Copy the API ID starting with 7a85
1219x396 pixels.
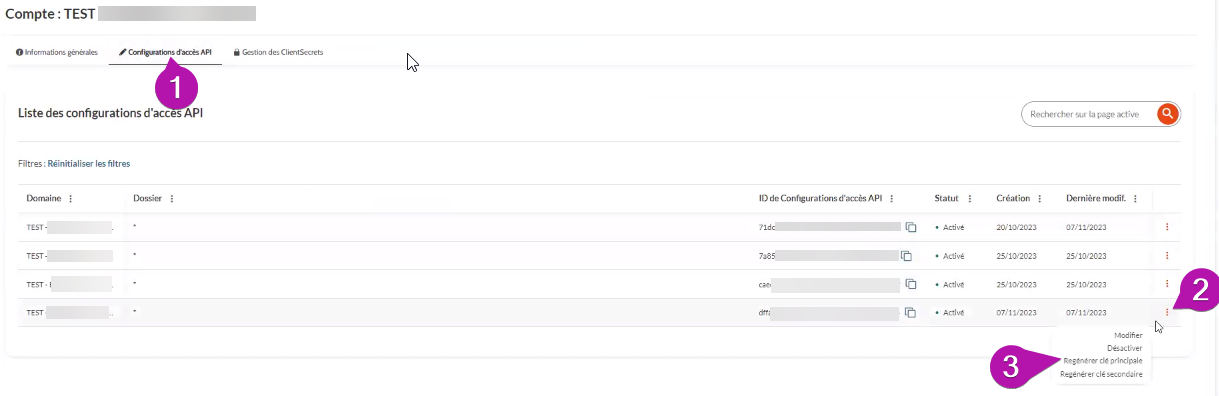(907, 256)
